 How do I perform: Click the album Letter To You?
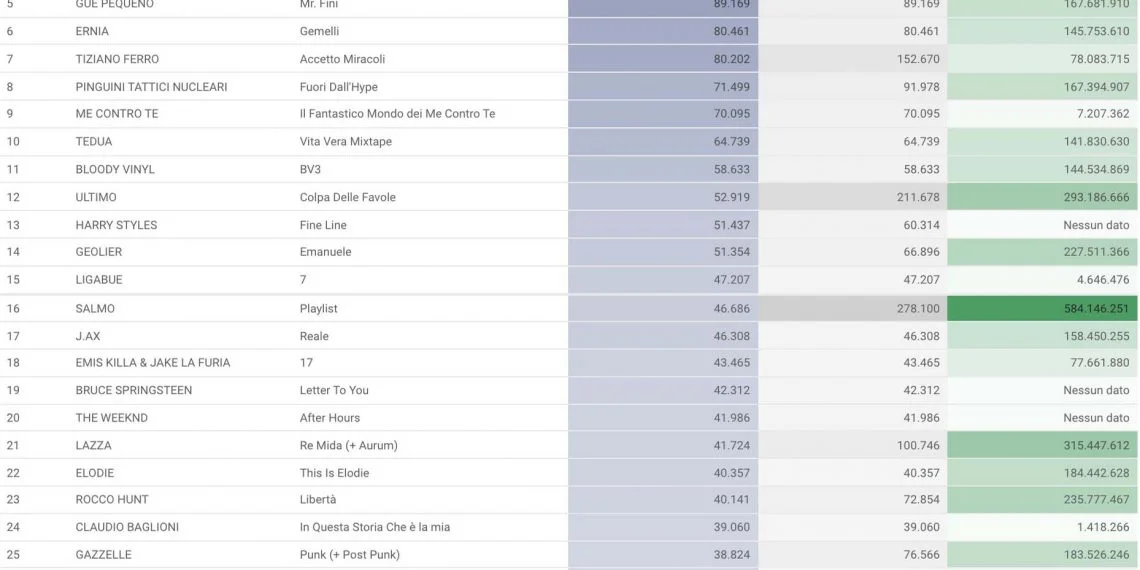pyautogui.click(x=334, y=390)
